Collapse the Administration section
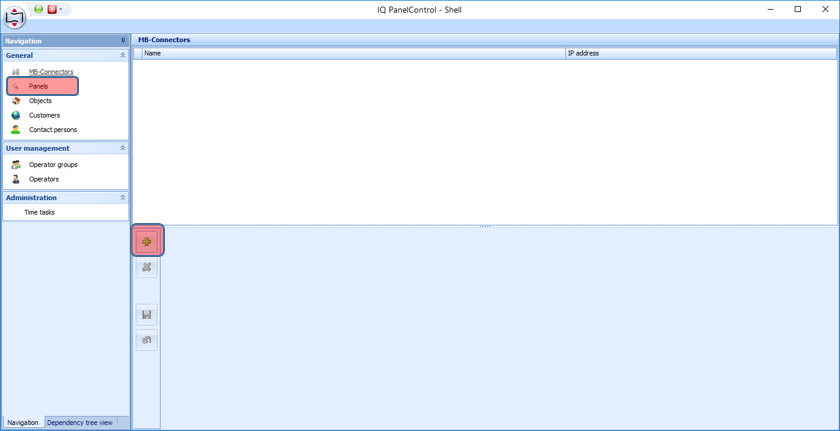840x431 pixels. tap(123, 198)
